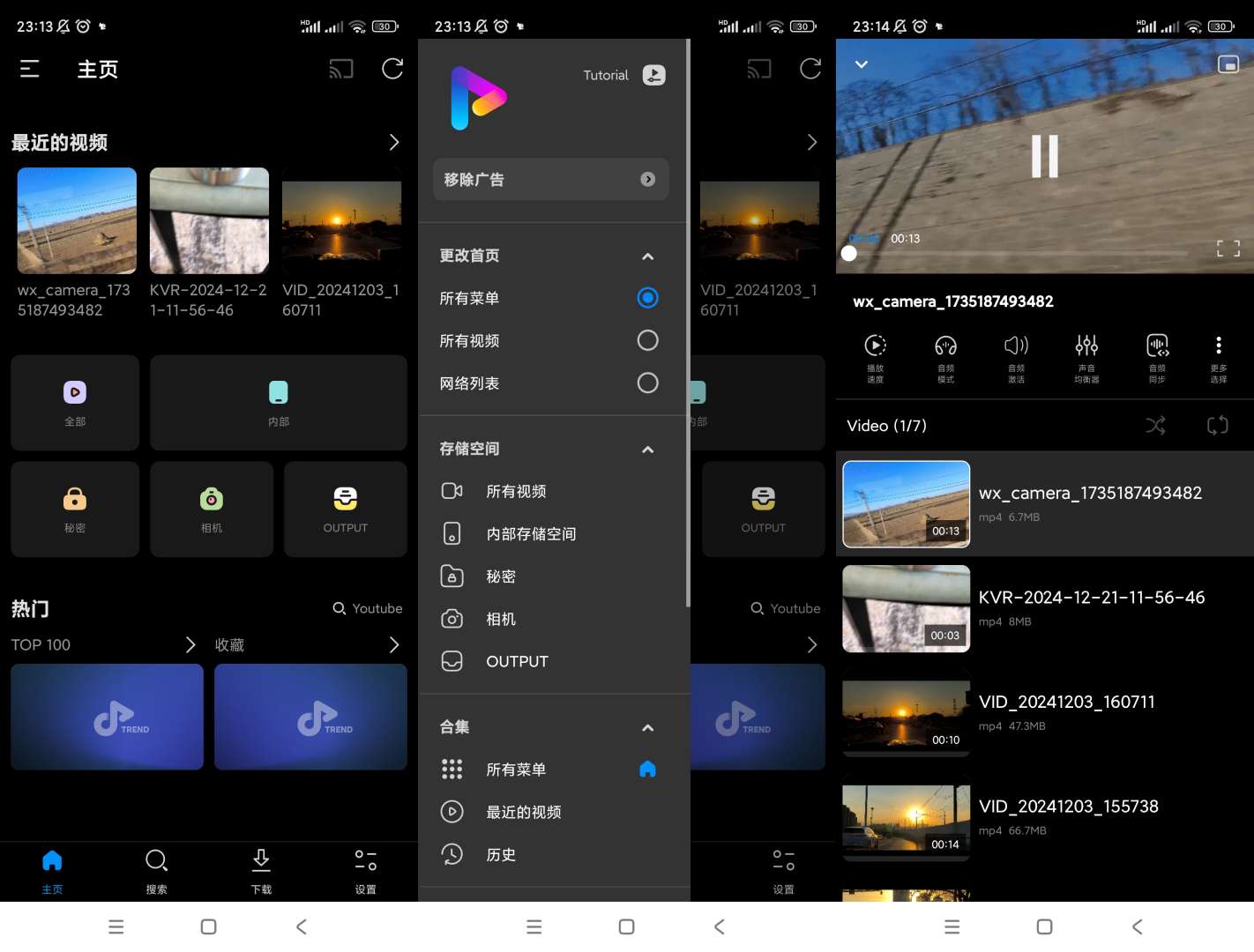This screenshot has height=952, width=1254.
Task: Tap Android home button under the 主页 screen
Action: point(208,926)
